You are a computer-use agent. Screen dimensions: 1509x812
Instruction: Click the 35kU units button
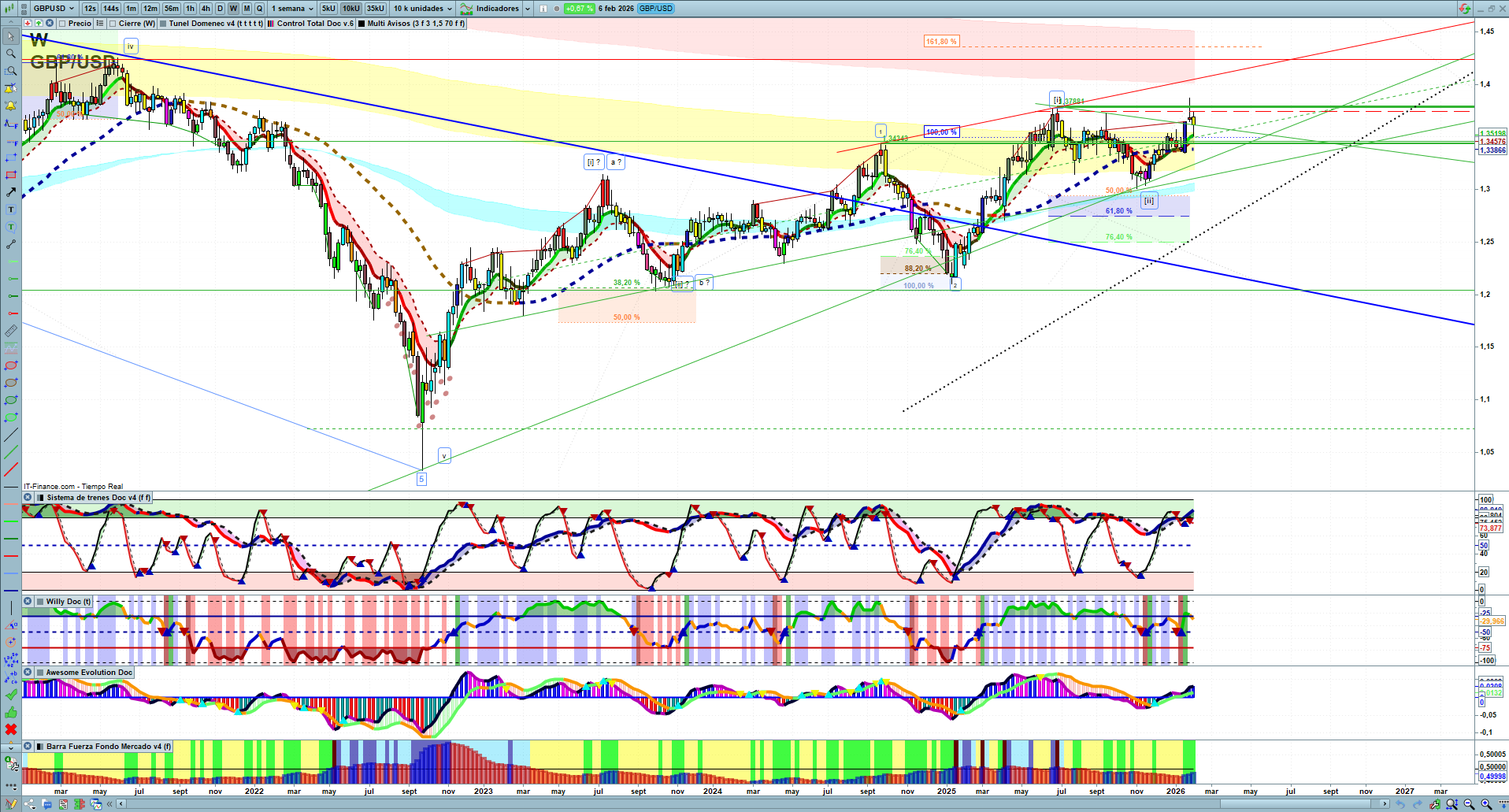pyautogui.click(x=376, y=9)
